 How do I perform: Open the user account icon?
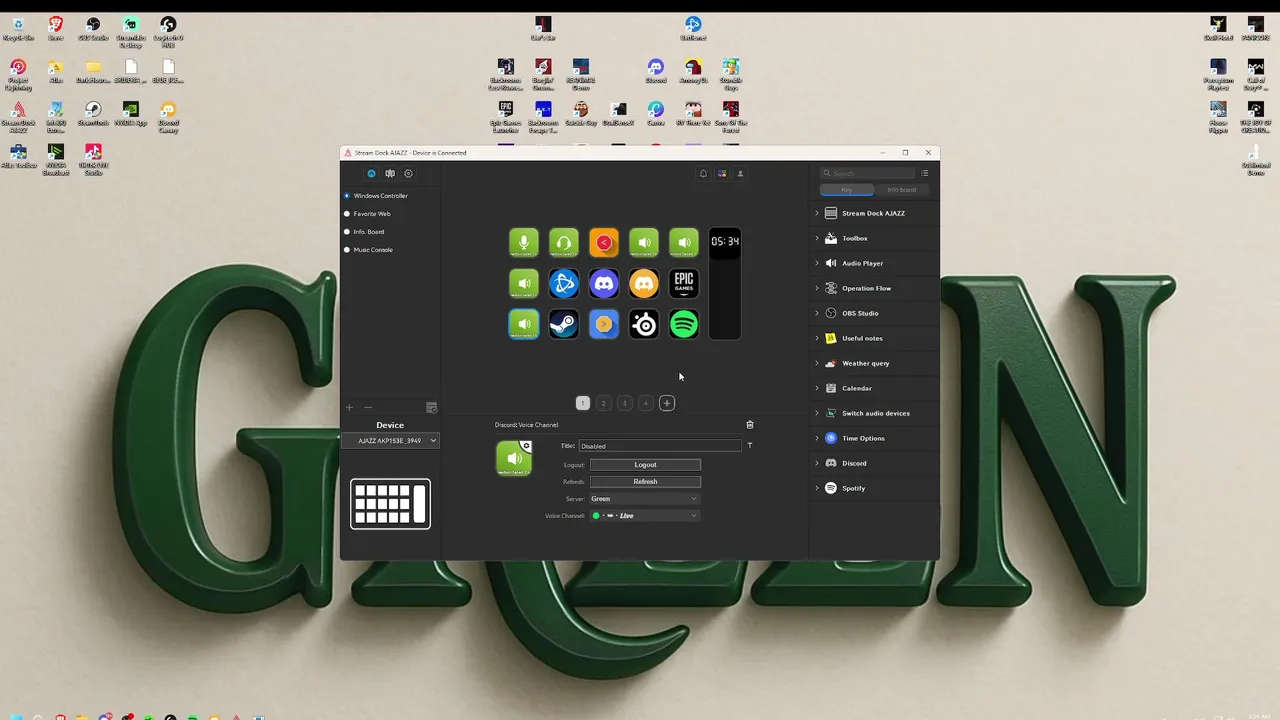tap(740, 173)
